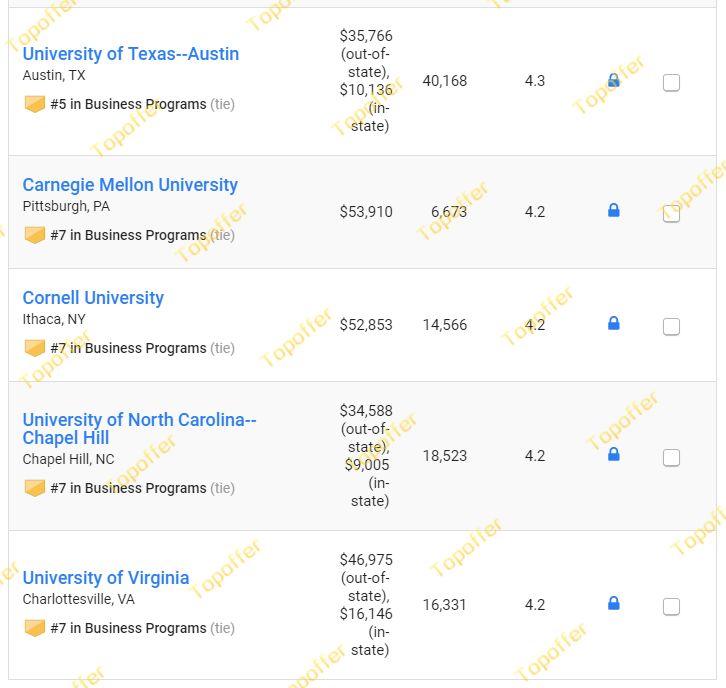Open the University of Texas--Austin link
The image size is (726, 688).
pos(131,54)
